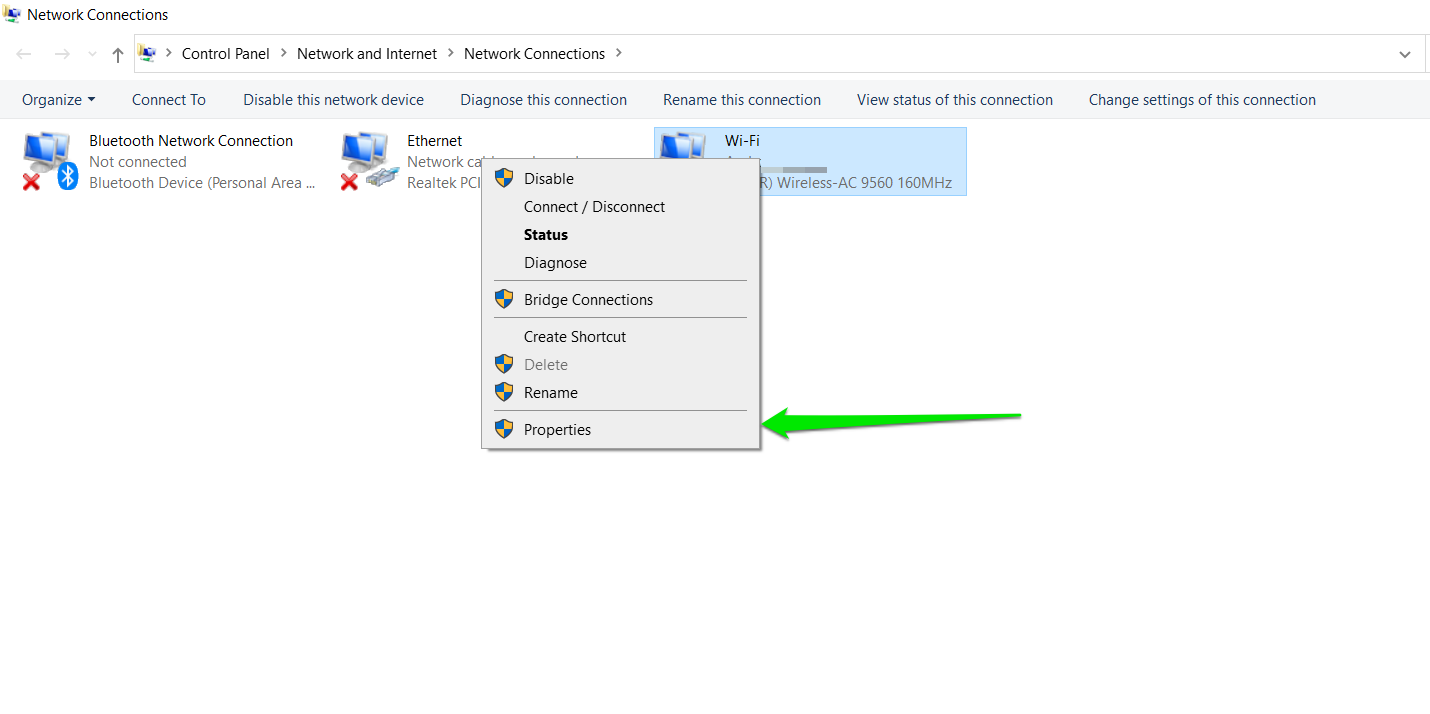Click the Realtek PCI device text
Image resolution: width=1430 pixels, height=714 pixels.
pos(444,183)
